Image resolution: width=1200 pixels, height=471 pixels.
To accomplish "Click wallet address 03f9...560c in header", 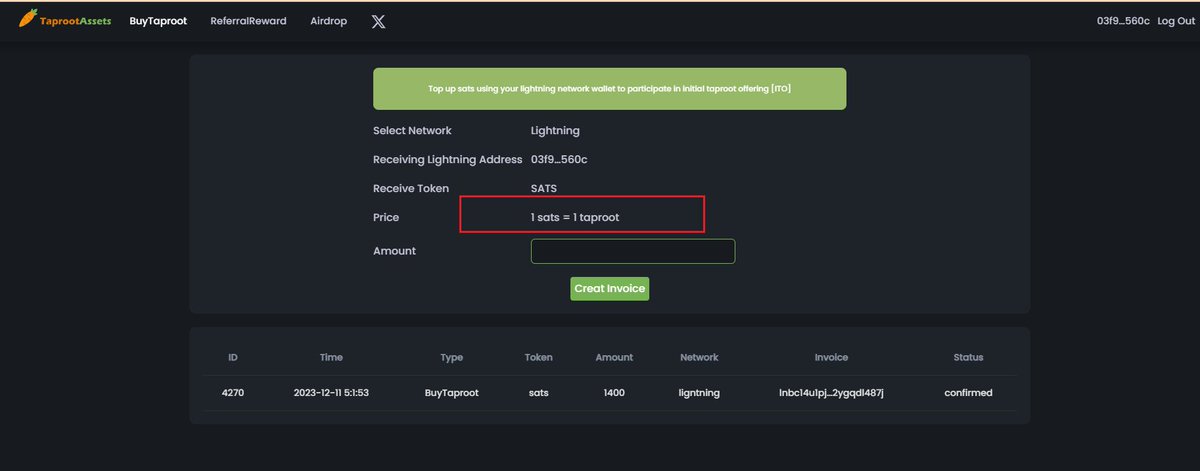I will pos(1123,21).
